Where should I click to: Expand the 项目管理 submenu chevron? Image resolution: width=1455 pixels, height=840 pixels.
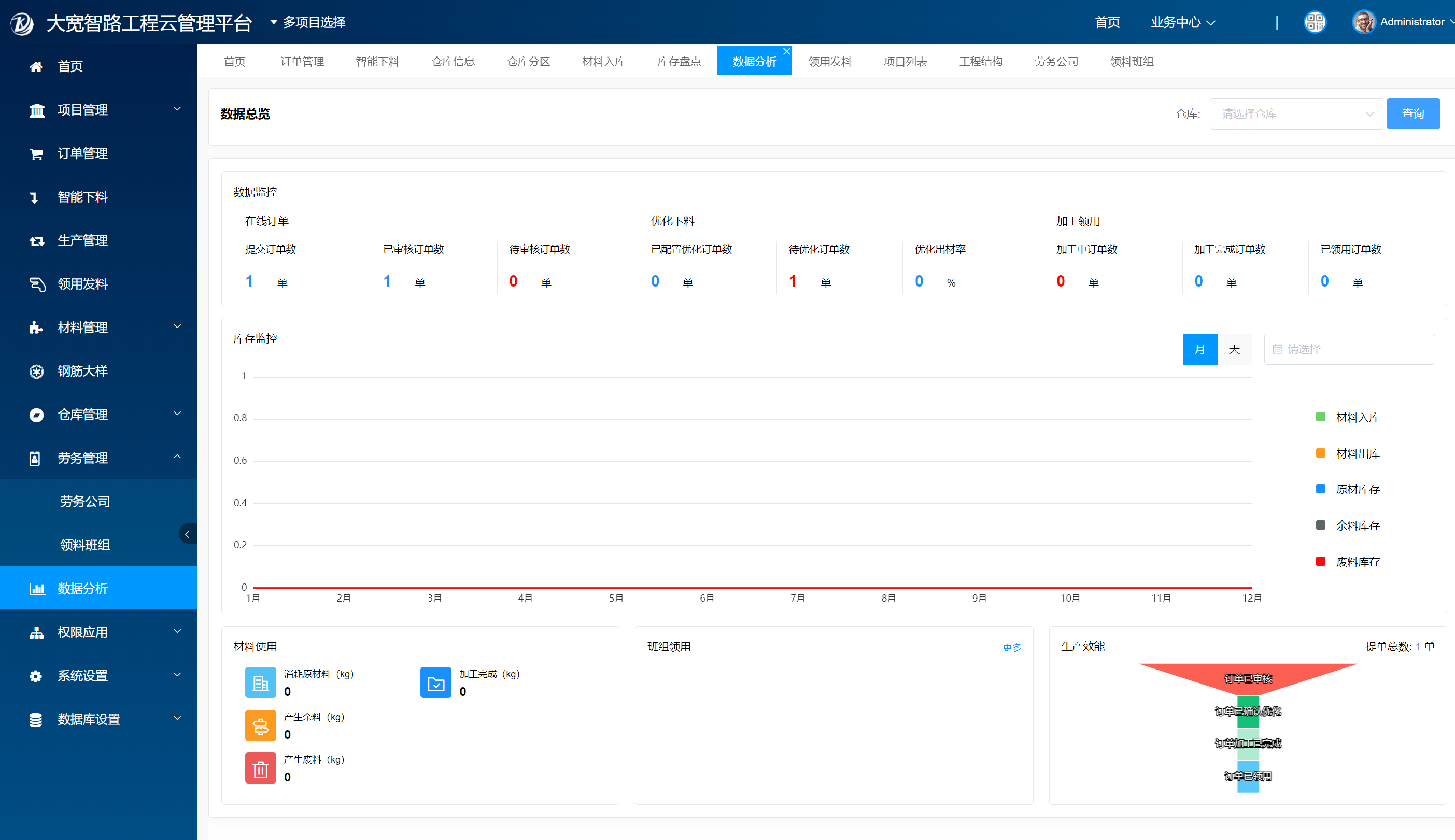178,108
